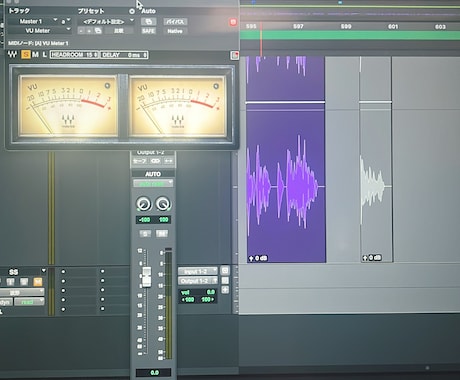Viewport: 460px width, 380px height.
Task: Click the channel volume fader handle
Action: [x=146, y=277]
